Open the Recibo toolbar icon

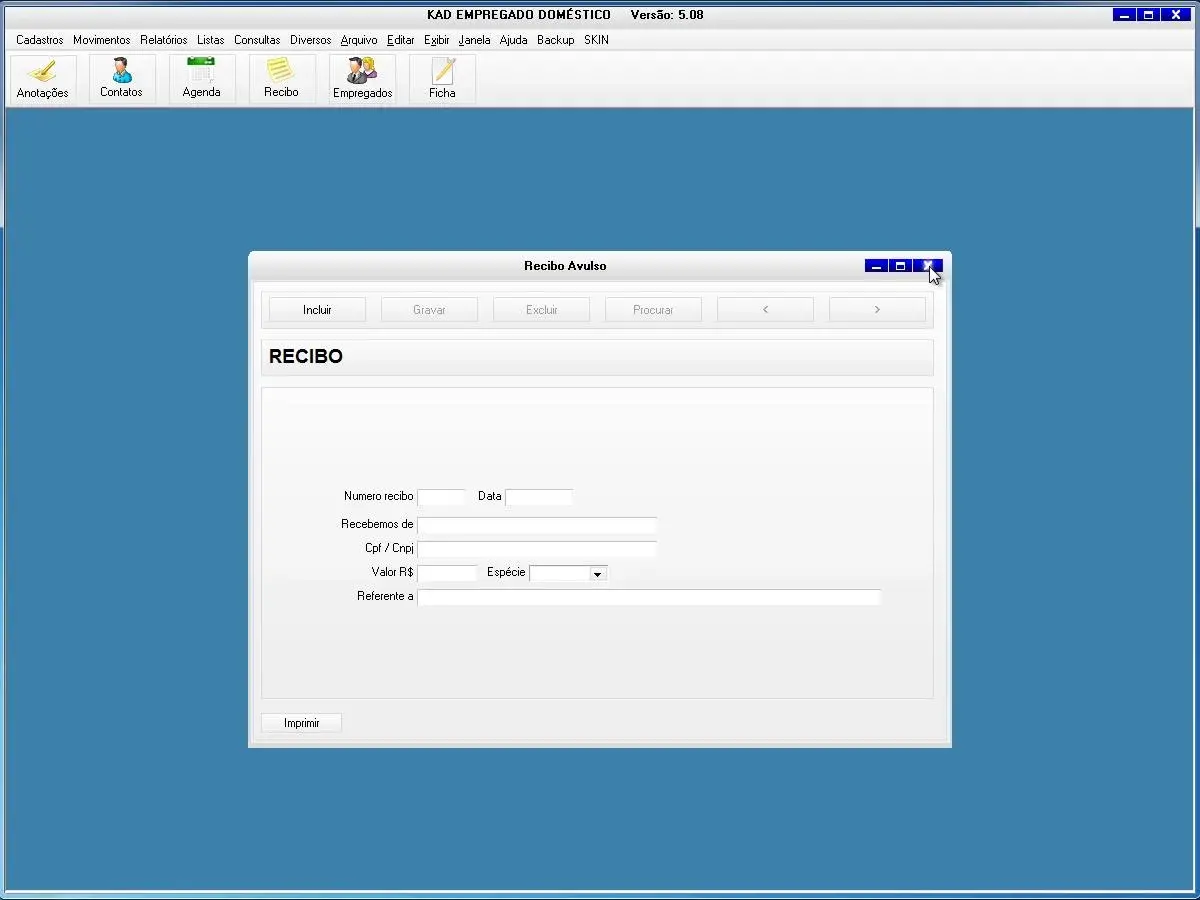pos(281,79)
